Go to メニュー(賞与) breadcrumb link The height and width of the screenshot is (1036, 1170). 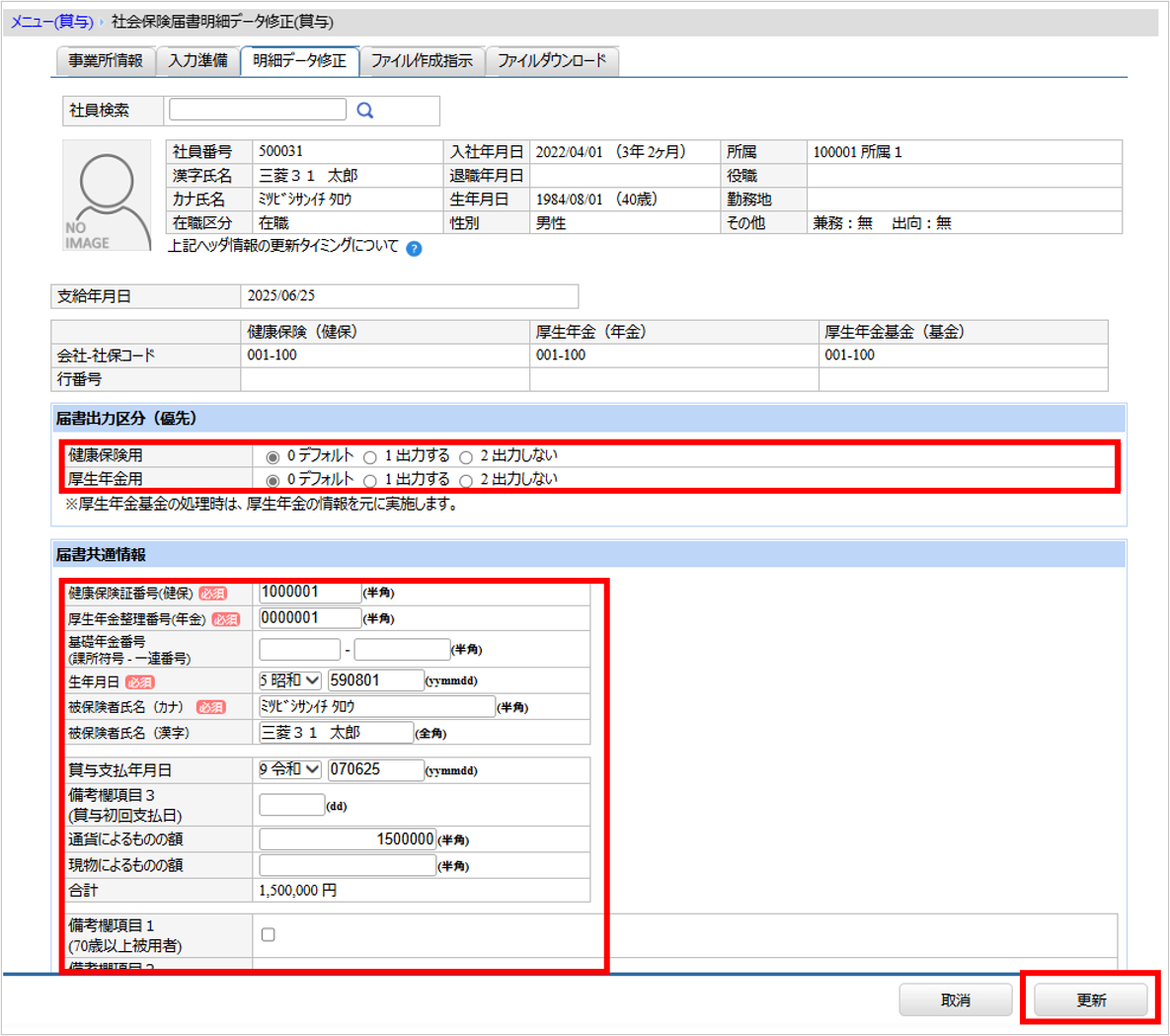[51, 22]
